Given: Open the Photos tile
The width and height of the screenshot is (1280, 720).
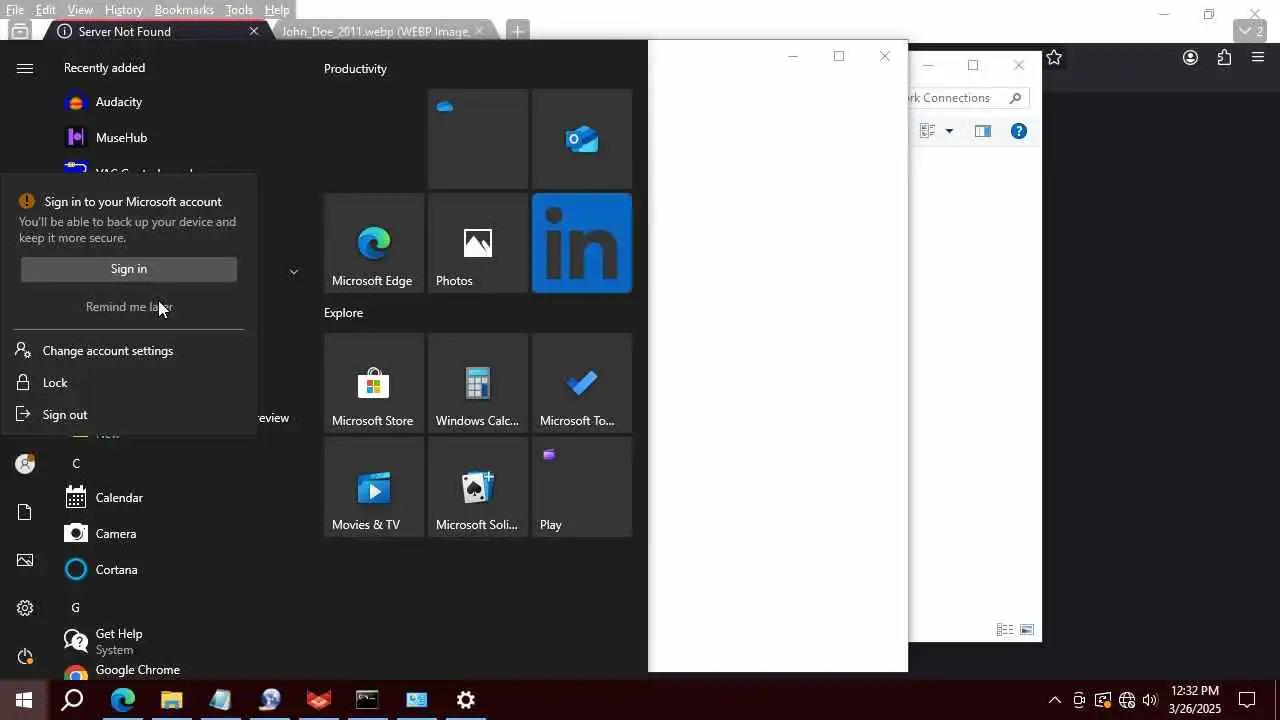Looking at the screenshot, I should coord(478,243).
